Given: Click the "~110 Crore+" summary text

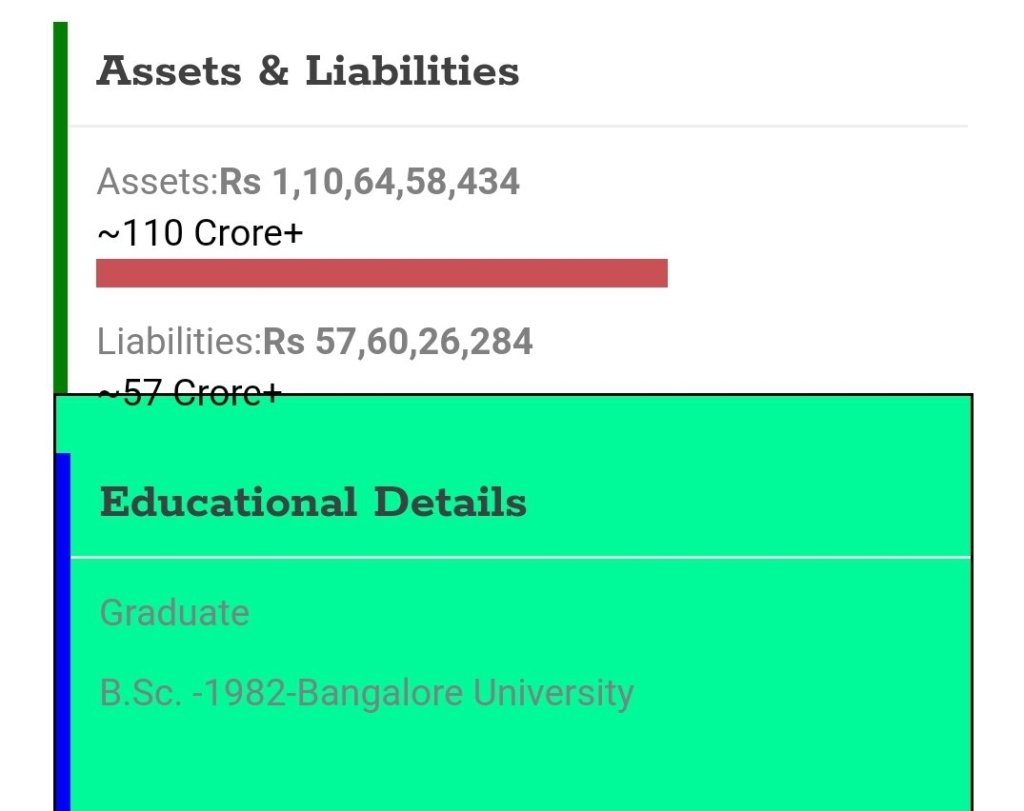Looking at the screenshot, I should coord(200,233).
